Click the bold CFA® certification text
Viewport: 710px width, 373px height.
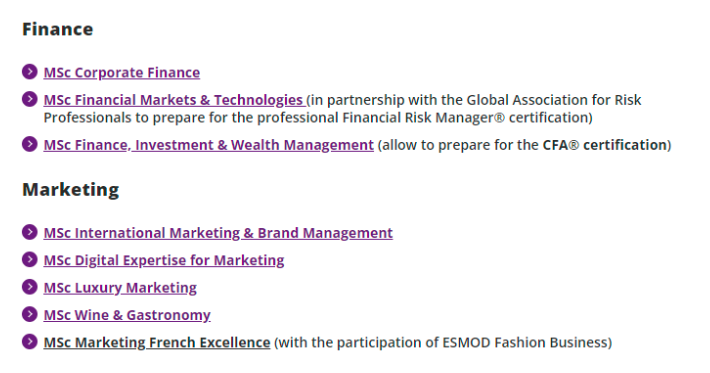[x=605, y=145]
